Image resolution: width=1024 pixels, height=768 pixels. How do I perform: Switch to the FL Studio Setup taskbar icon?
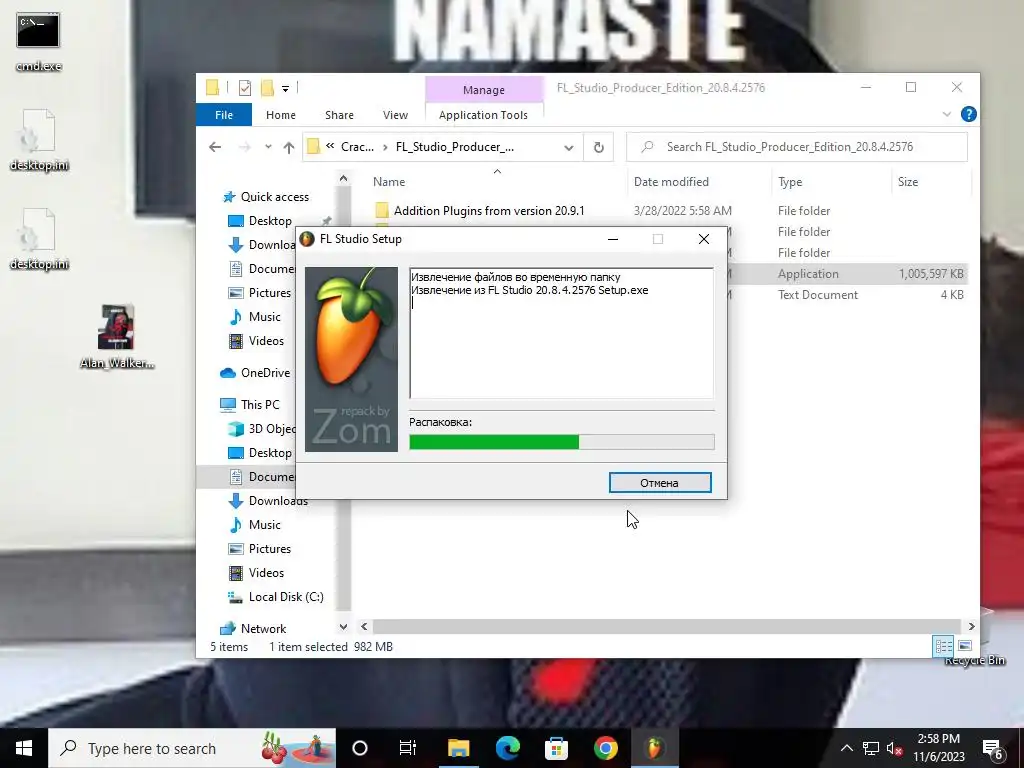654,748
